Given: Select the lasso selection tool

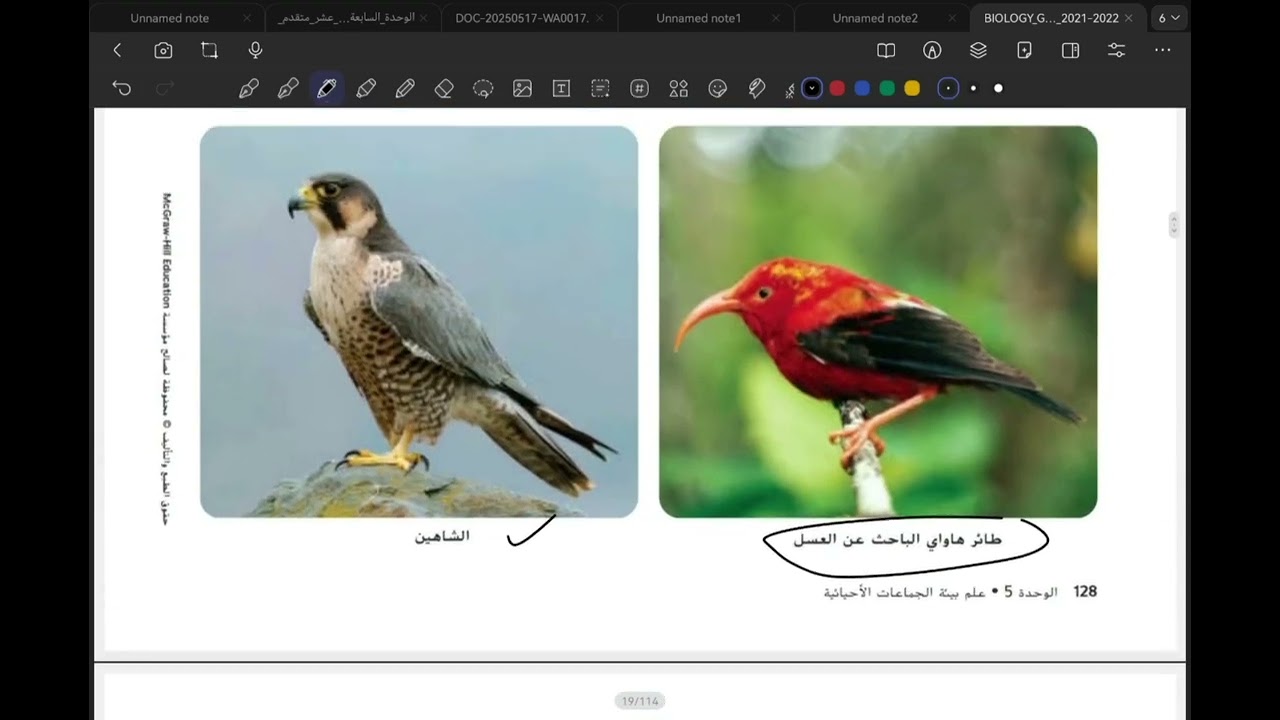Looking at the screenshot, I should (483, 88).
